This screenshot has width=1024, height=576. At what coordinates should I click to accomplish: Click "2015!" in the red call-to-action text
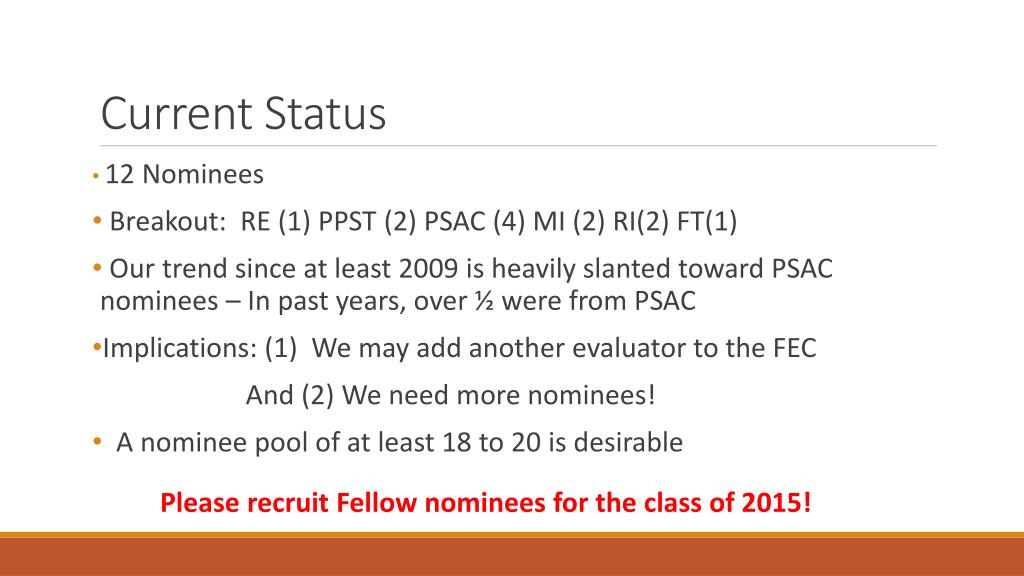click(776, 501)
